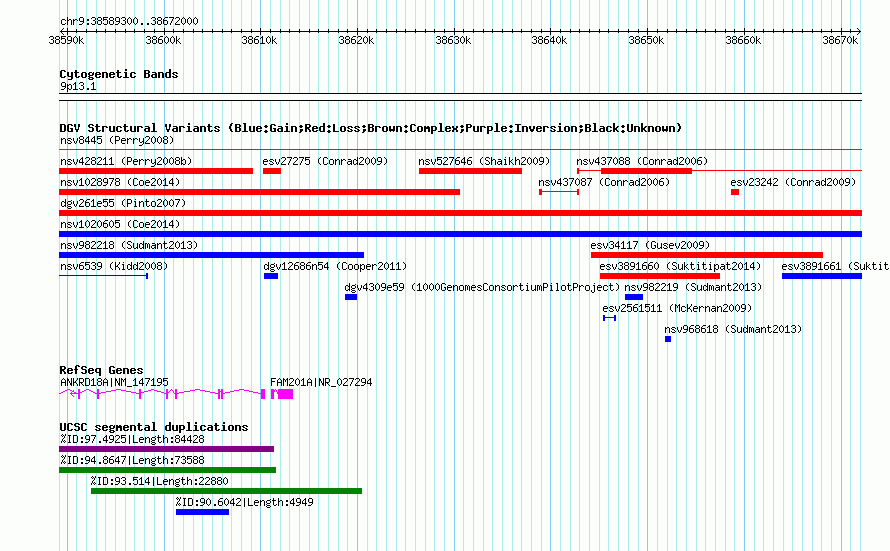Click the 38630k ruler tick
Viewport: 890px width, 551px height.
(x=454, y=40)
